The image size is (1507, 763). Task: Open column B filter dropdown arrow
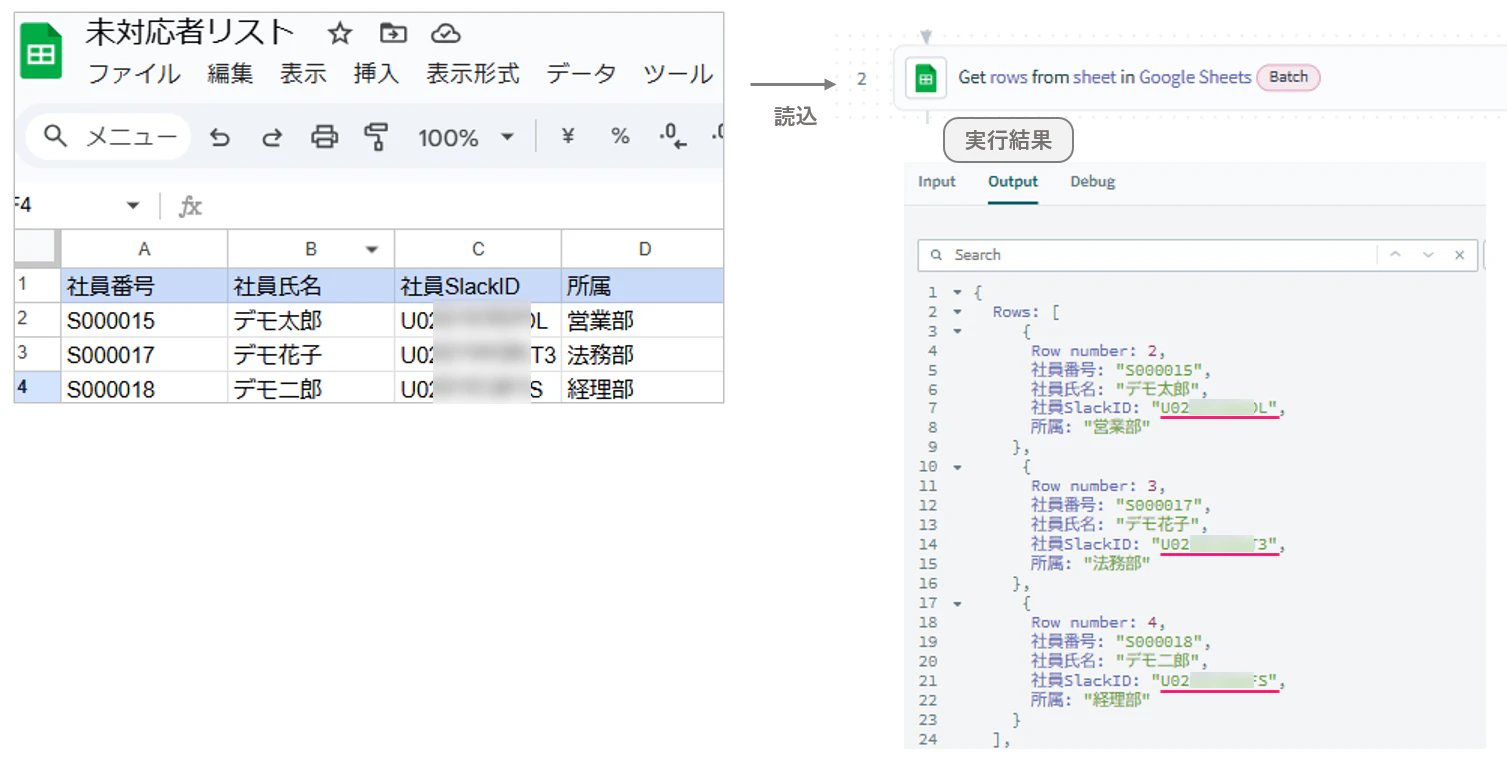click(372, 250)
